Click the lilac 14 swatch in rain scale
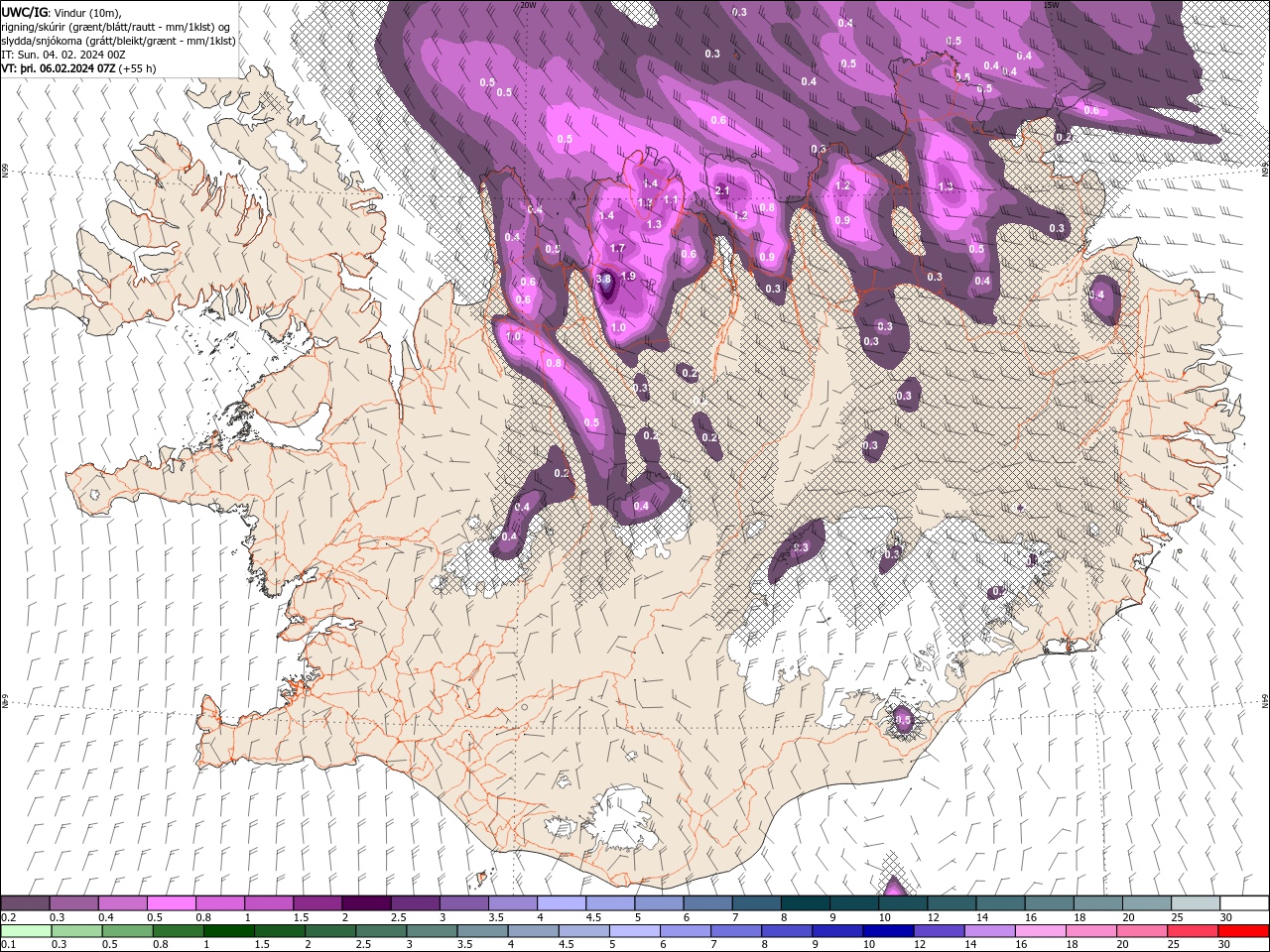Viewport: 1270px width, 952px height. 988,931
